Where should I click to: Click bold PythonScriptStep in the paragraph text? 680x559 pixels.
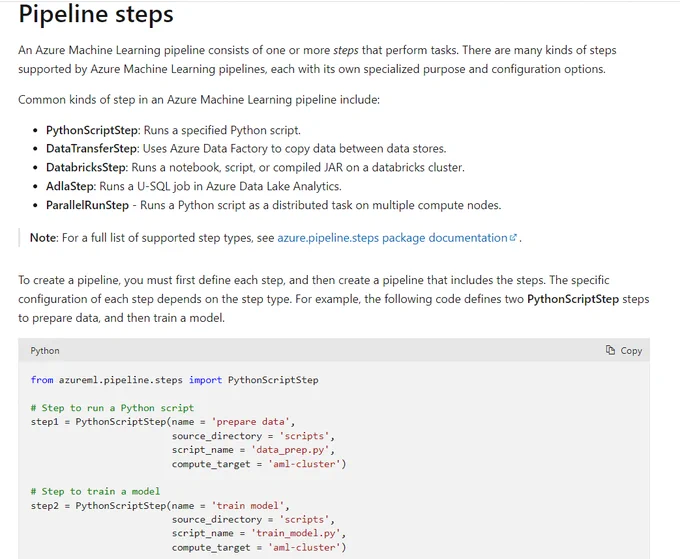[573, 299]
